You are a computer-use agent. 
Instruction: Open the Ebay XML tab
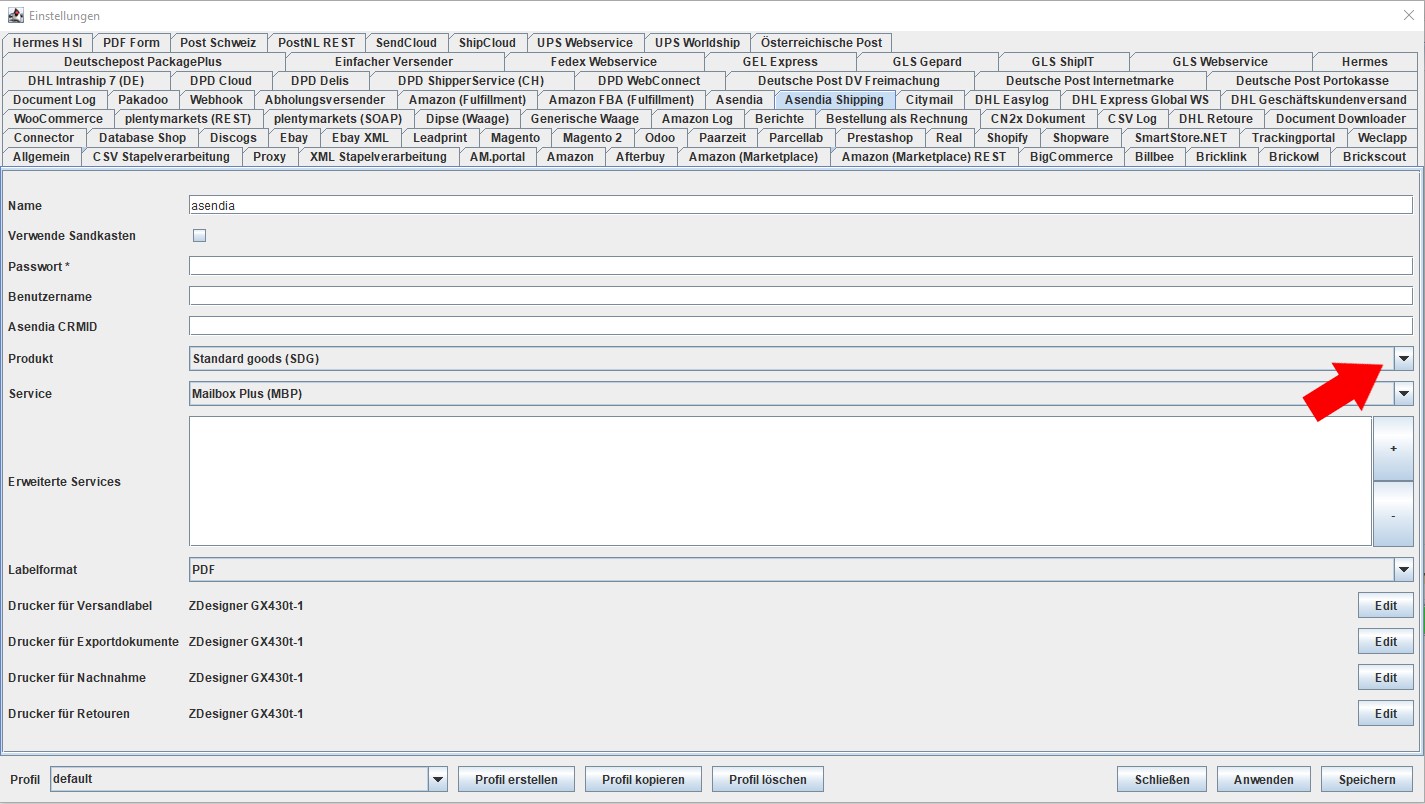coord(360,138)
